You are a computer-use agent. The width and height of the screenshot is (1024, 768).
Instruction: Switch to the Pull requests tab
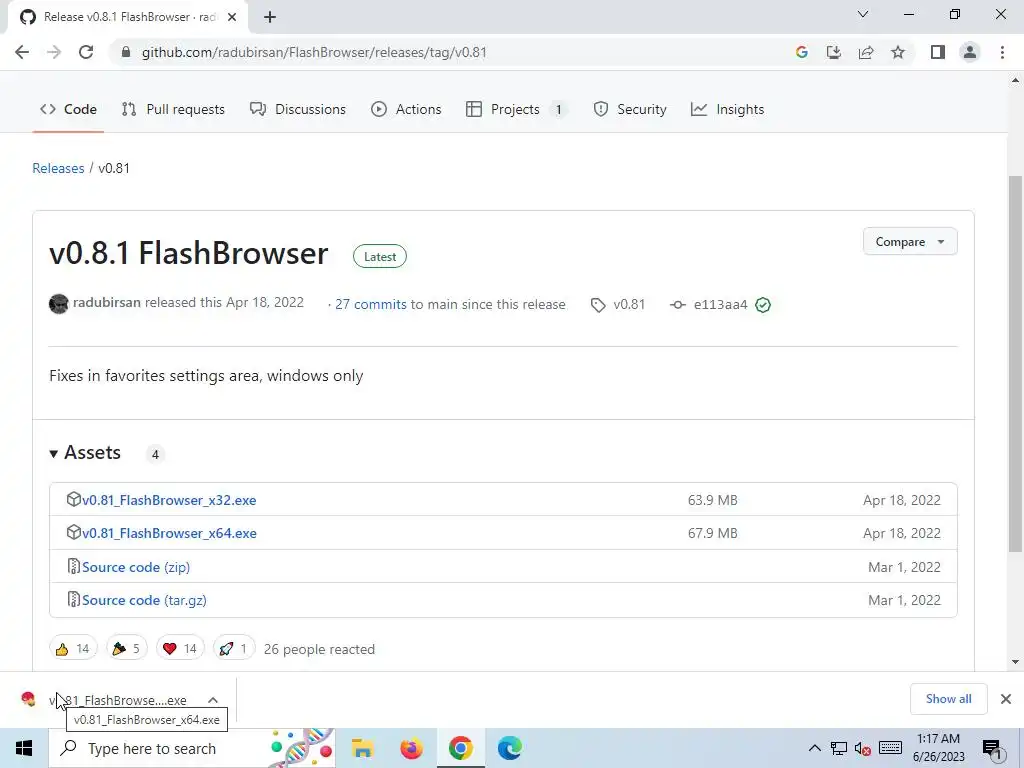point(173,109)
